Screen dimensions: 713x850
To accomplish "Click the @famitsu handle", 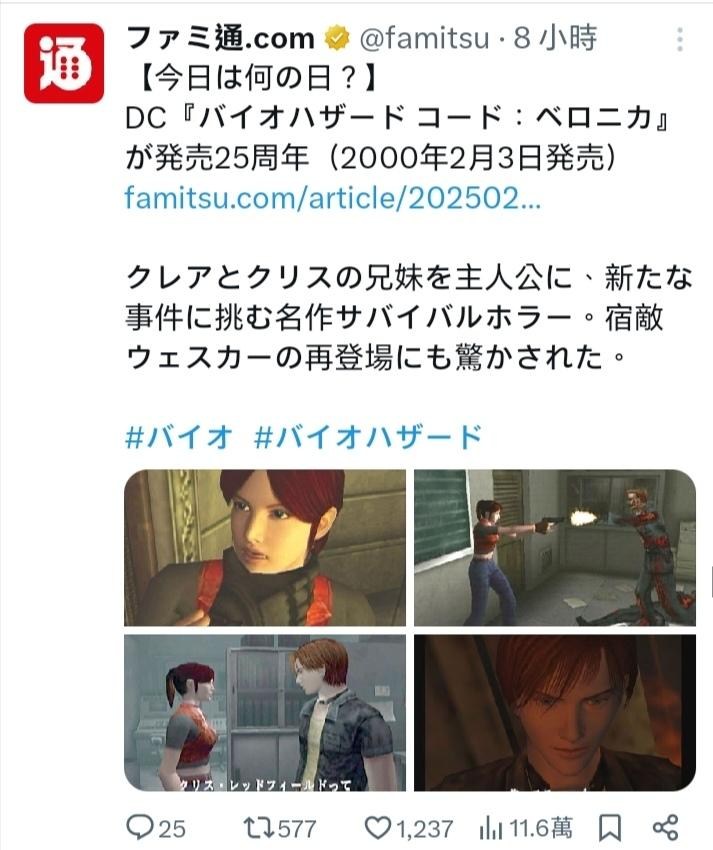I will point(424,38).
